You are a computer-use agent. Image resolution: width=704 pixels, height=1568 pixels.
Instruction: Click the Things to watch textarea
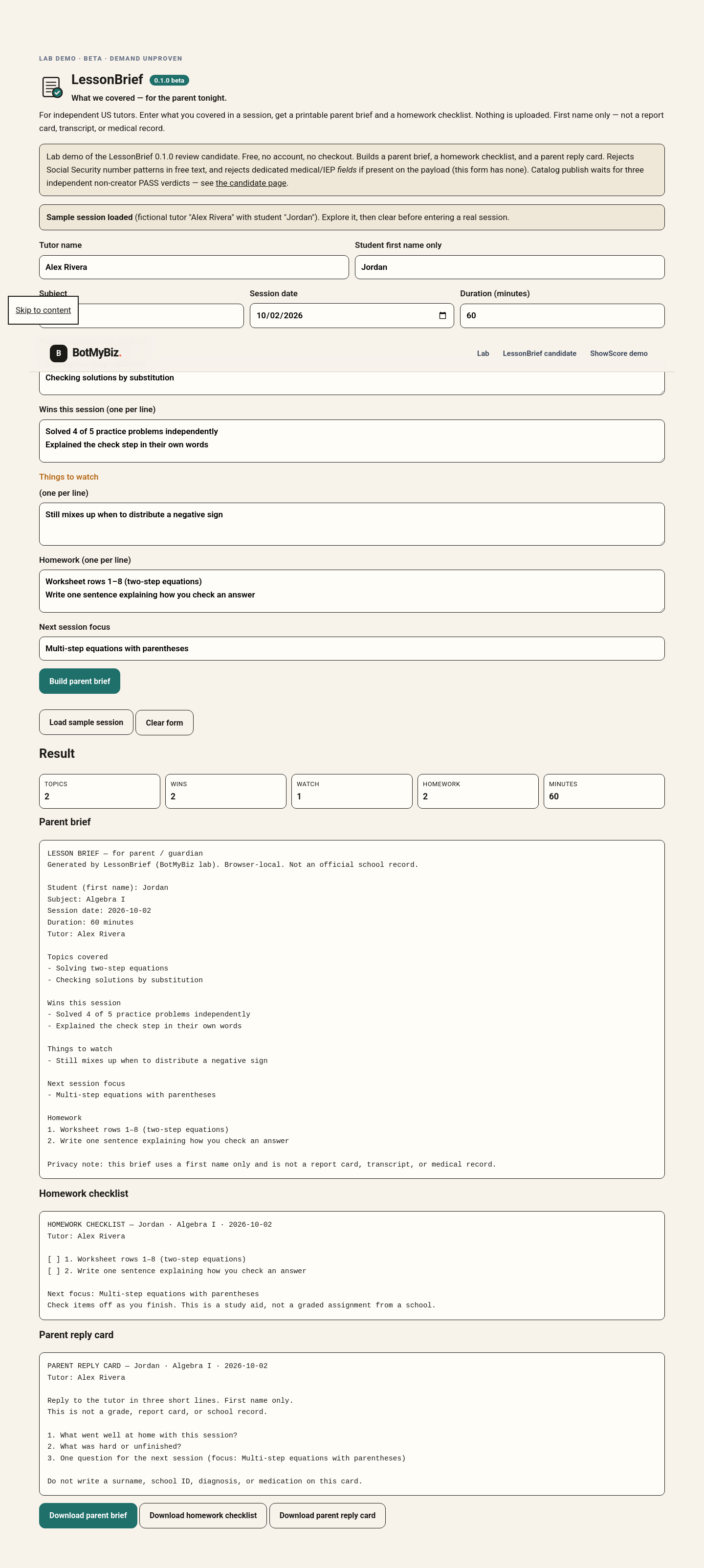click(x=352, y=524)
